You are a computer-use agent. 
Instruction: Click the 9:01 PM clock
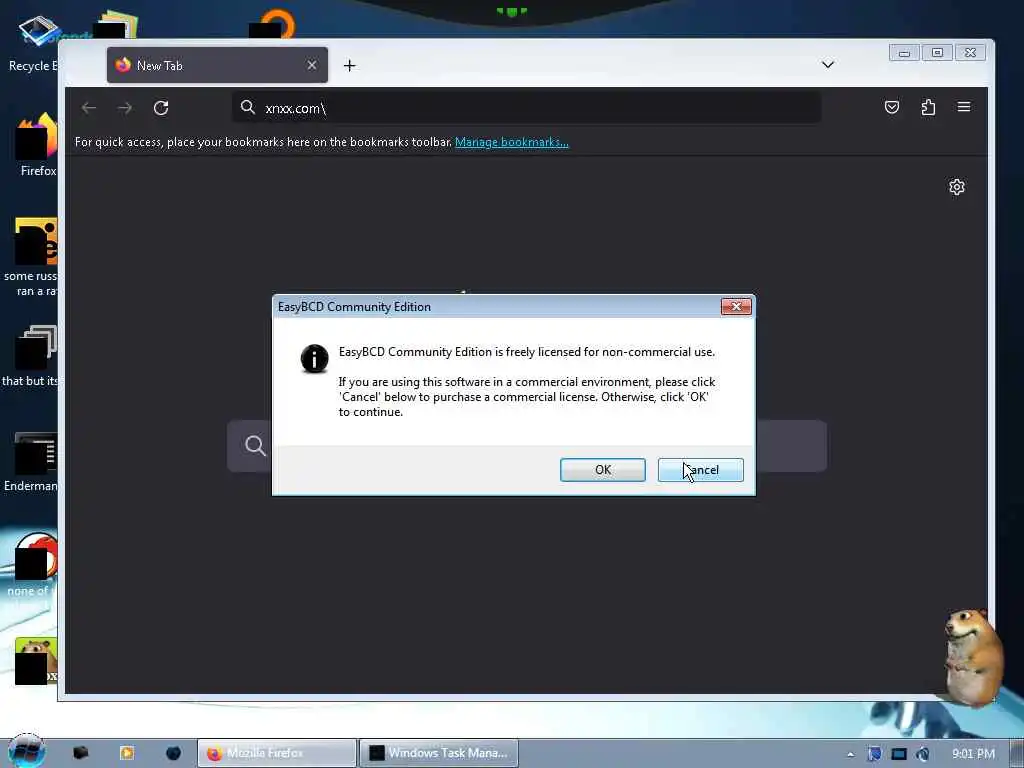[x=973, y=754]
